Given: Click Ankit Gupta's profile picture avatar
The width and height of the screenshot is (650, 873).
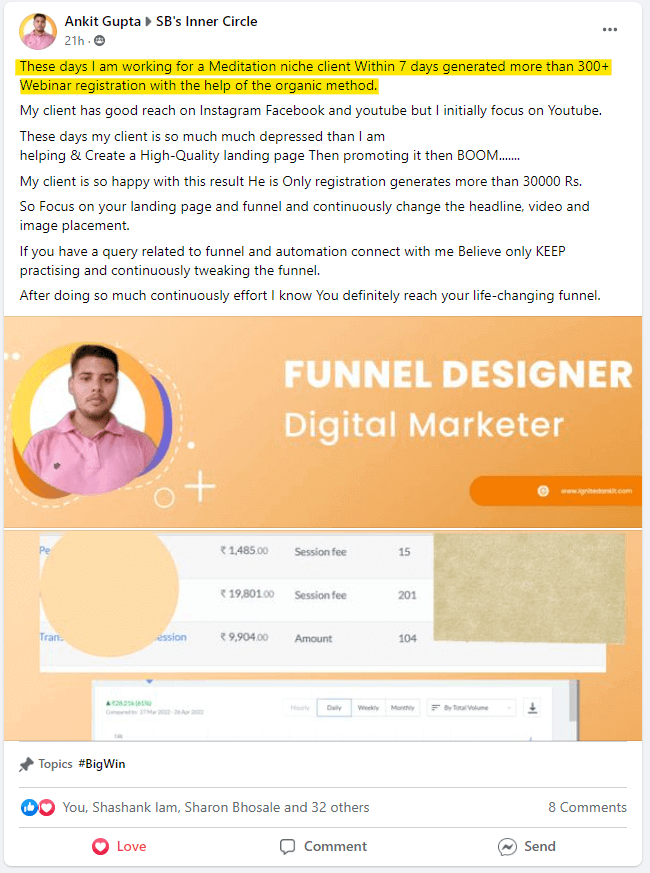Looking at the screenshot, I should (x=38, y=31).
